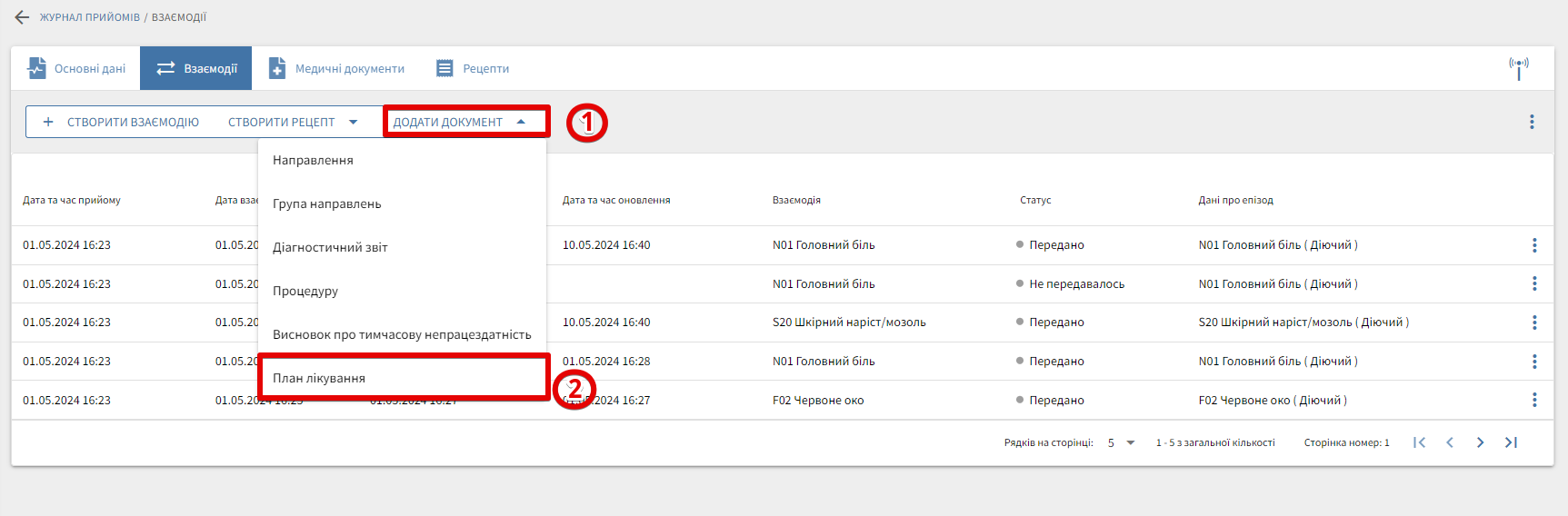The height and width of the screenshot is (516, 1568).
Task: Select План лікування from the menu
Action: pos(319,378)
